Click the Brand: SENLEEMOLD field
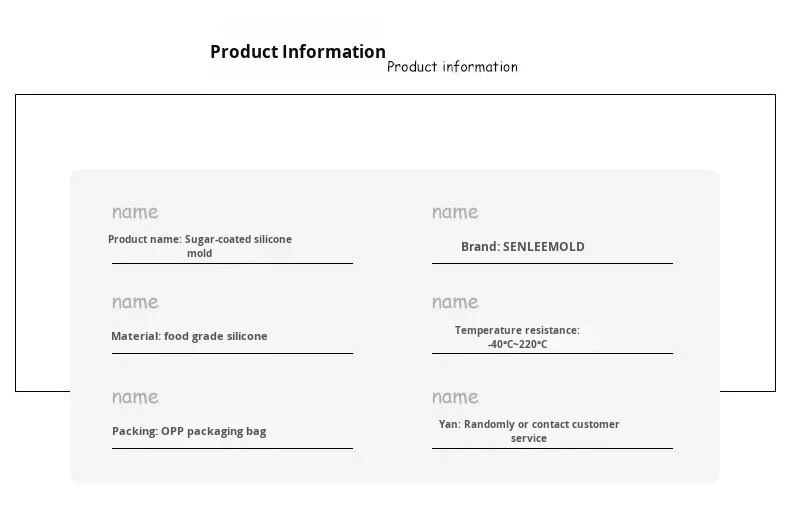The image size is (790, 507). 523,246
